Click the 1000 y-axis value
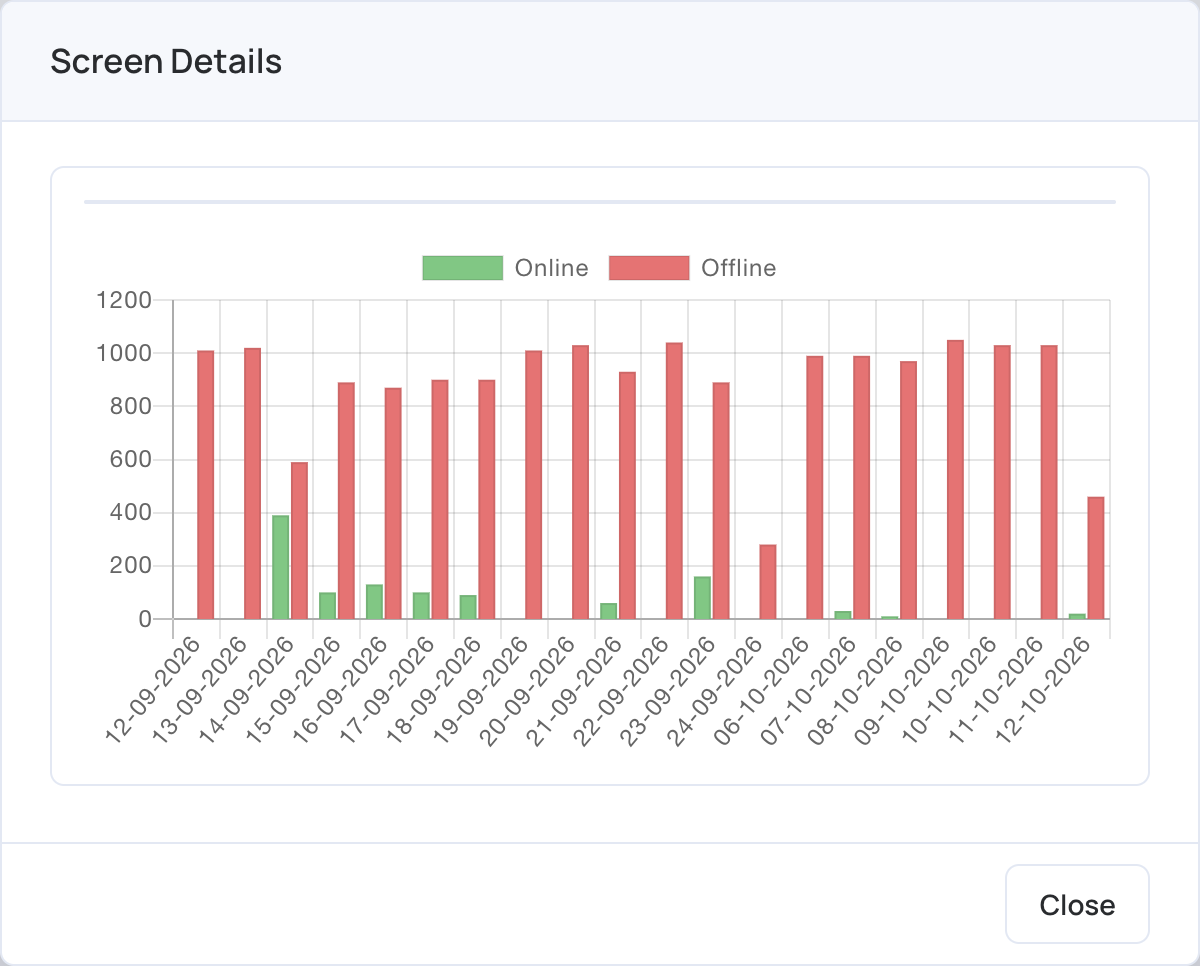Image resolution: width=1200 pixels, height=966 pixels. [x=124, y=353]
